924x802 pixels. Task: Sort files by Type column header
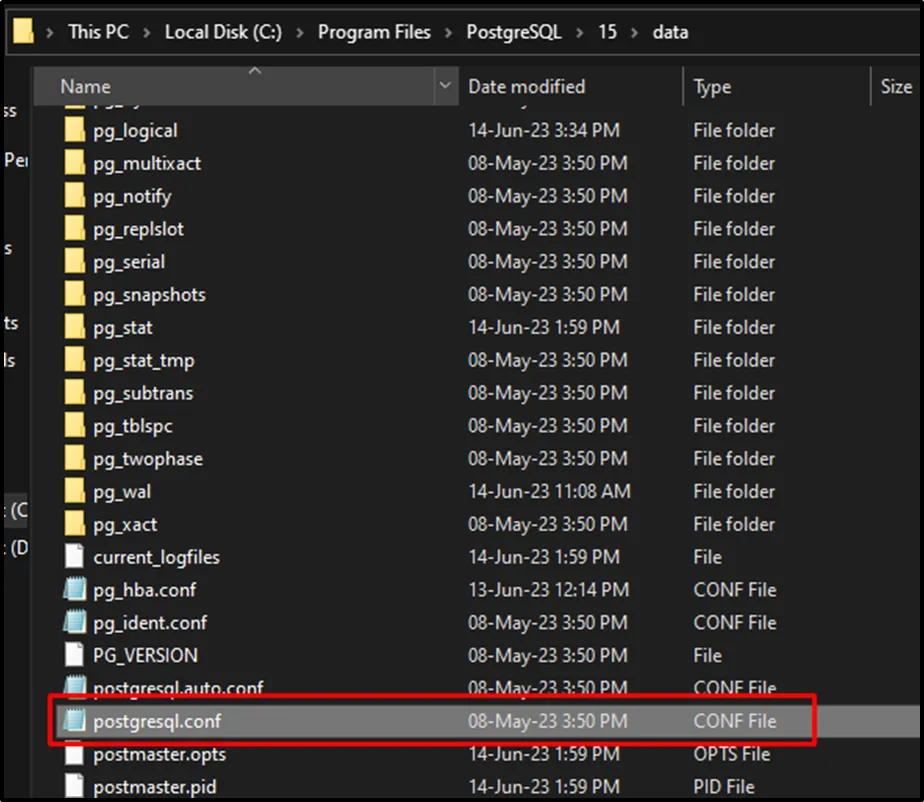coord(712,87)
